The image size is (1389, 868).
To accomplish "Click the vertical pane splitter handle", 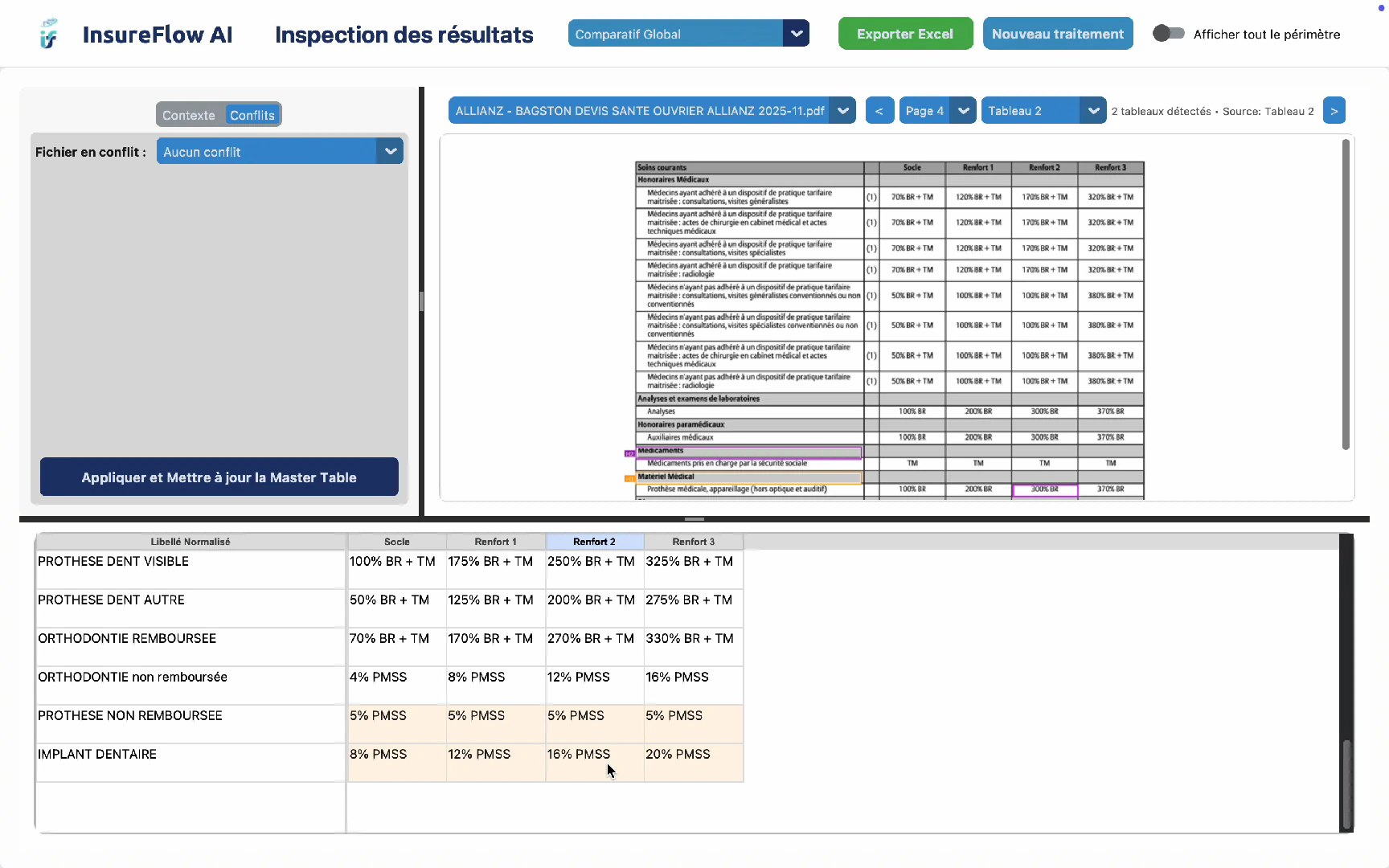I will (x=421, y=301).
